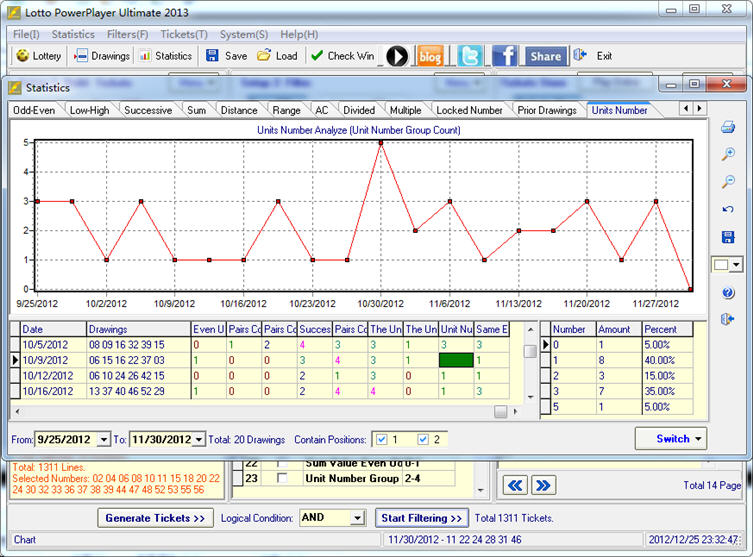Open the help question mark icon
The height and width of the screenshot is (557, 753).
click(728, 292)
